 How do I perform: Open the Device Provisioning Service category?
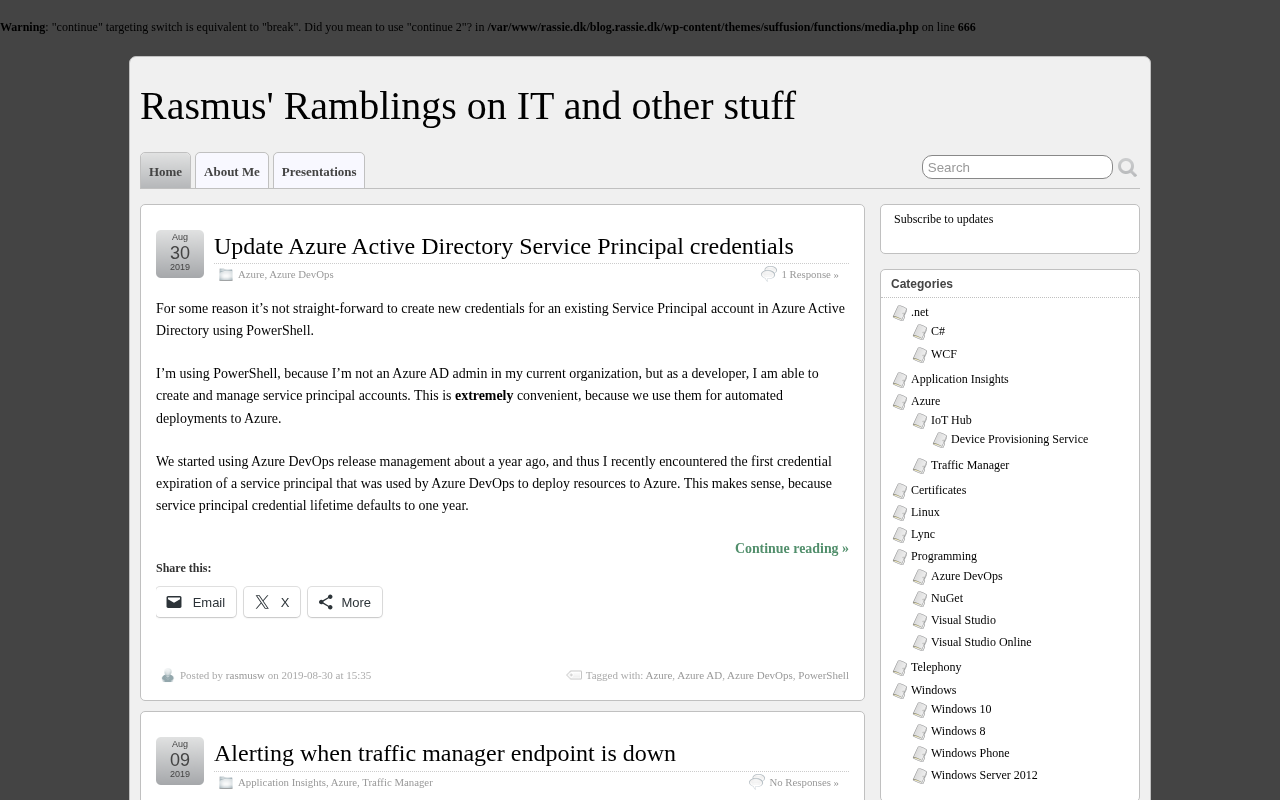click(1019, 439)
